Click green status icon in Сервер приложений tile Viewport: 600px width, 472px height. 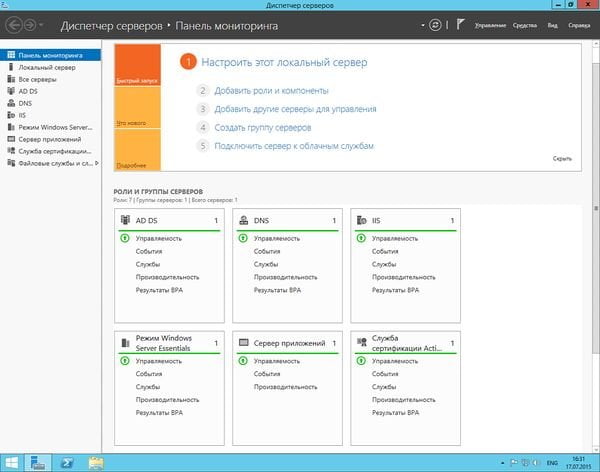pos(243,361)
